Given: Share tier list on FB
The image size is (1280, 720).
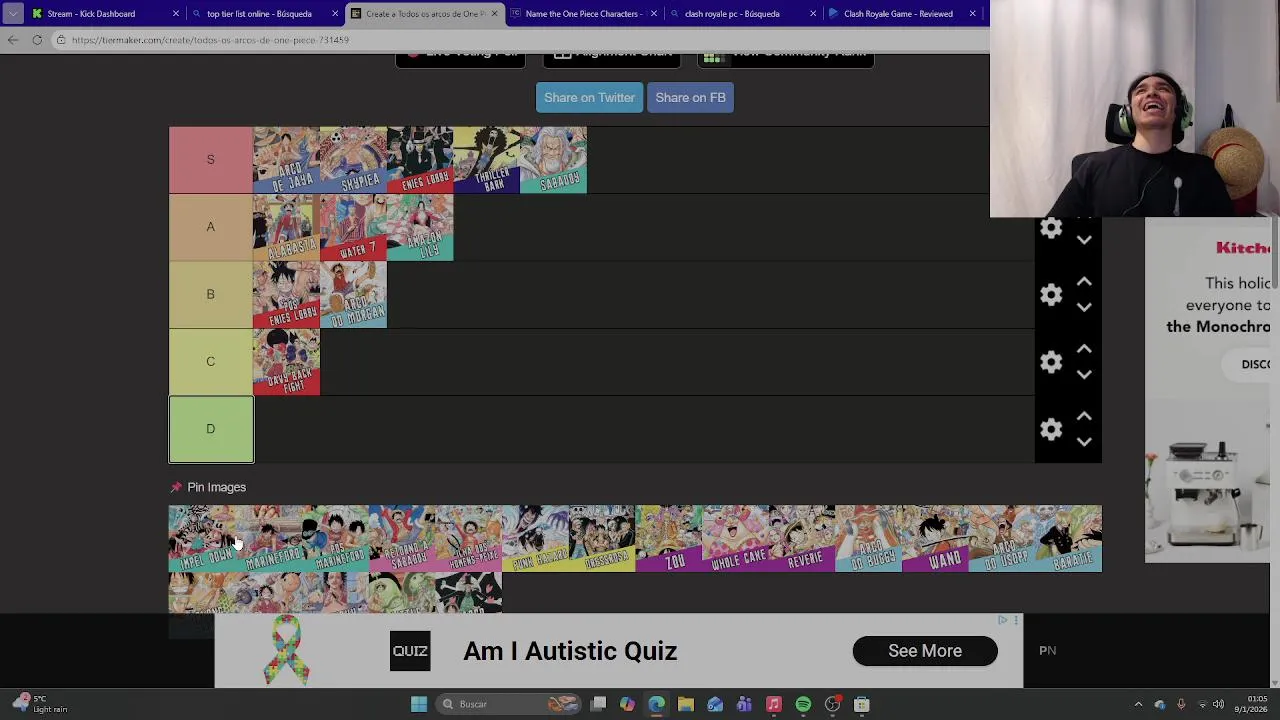Looking at the screenshot, I should point(690,97).
